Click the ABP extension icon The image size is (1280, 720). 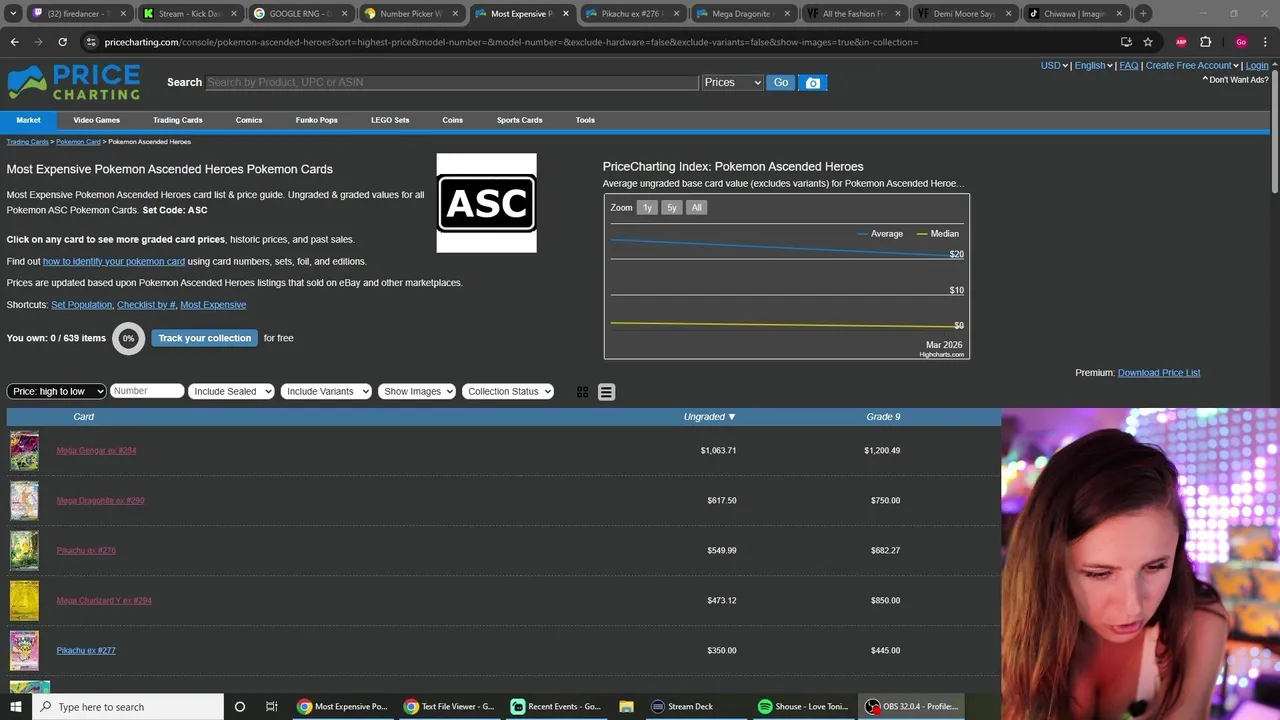click(x=1181, y=42)
